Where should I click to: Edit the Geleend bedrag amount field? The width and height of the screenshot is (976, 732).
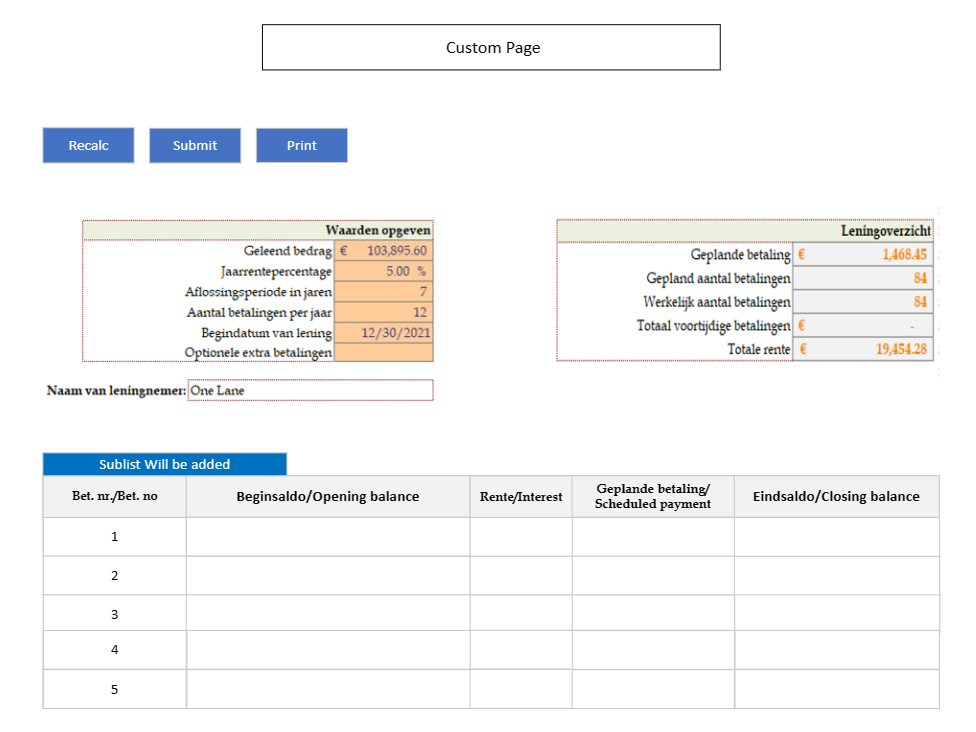(384, 251)
